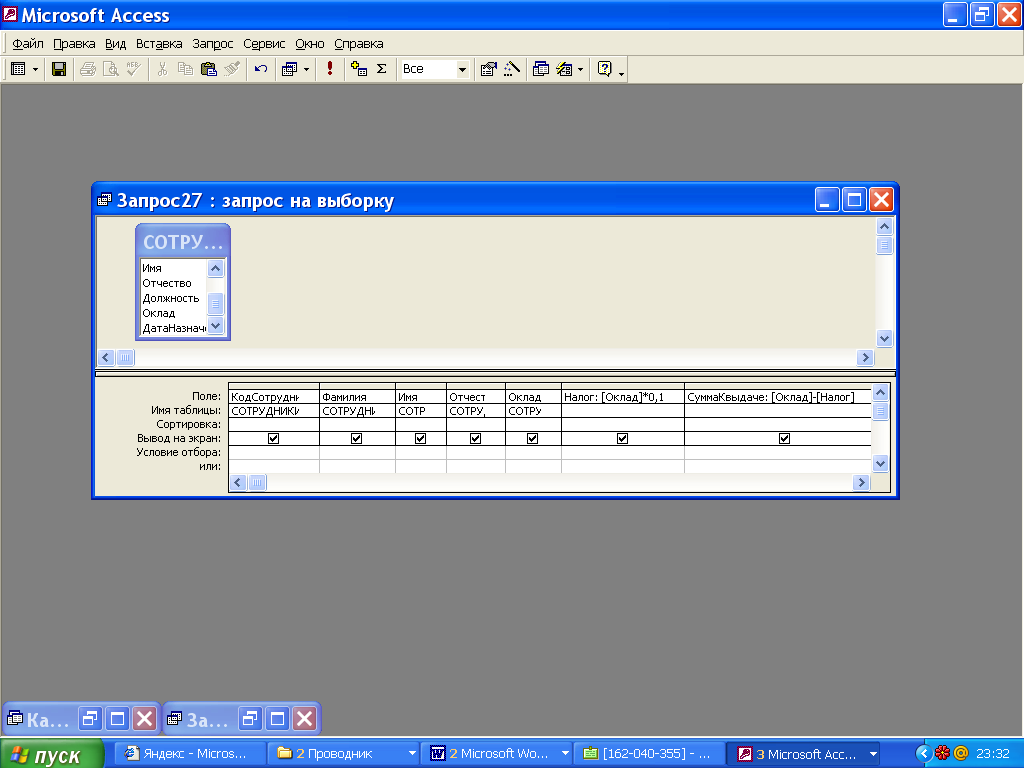1024x768 pixels.
Task: Click the Query Type toolbar icon
Action: click(x=289, y=69)
